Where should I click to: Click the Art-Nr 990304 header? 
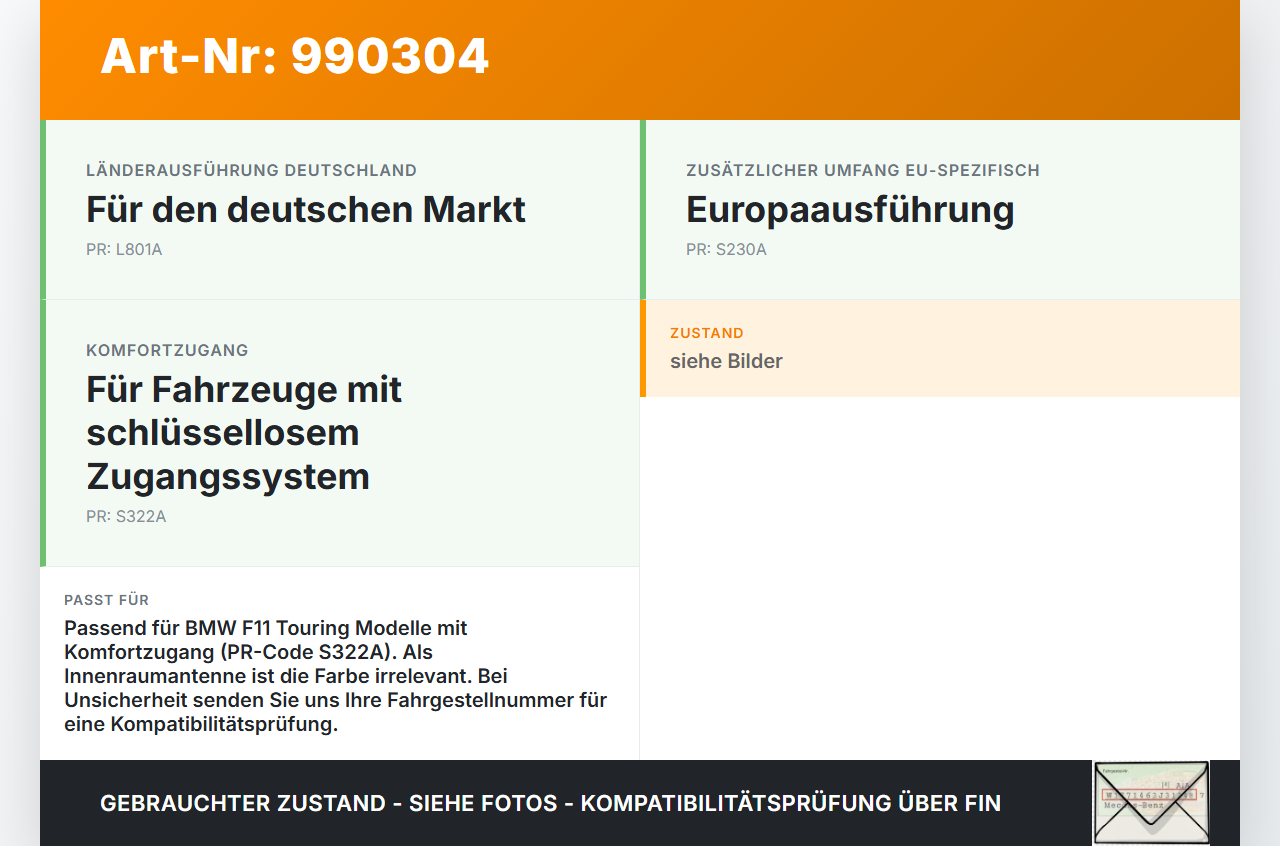tap(294, 57)
